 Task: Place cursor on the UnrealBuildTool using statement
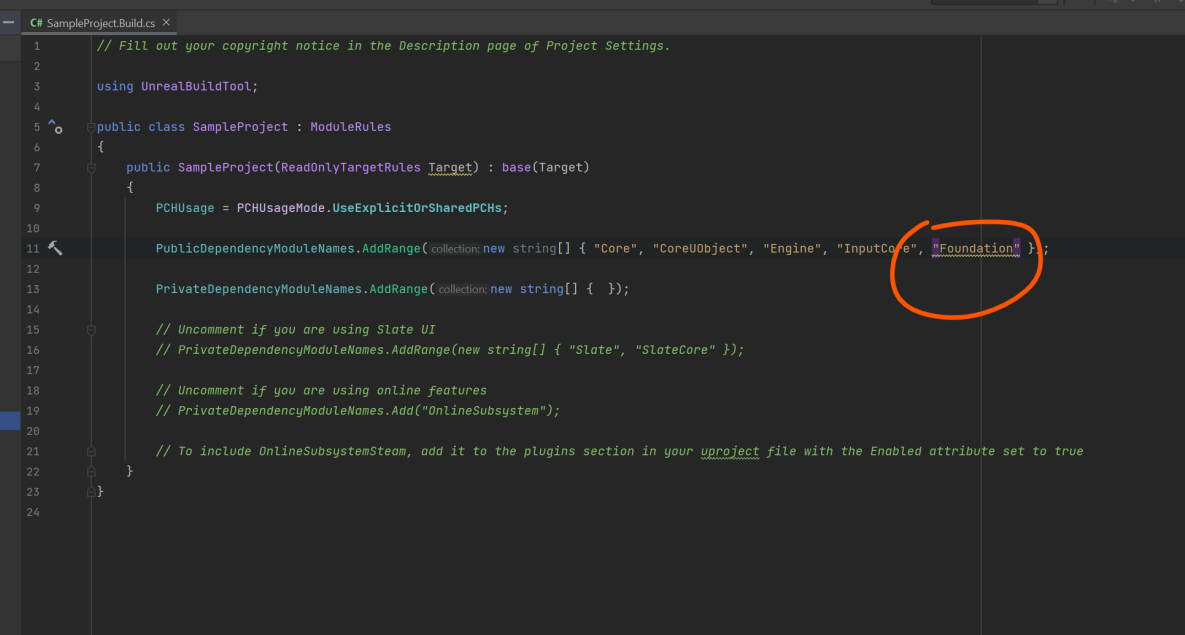[200, 86]
